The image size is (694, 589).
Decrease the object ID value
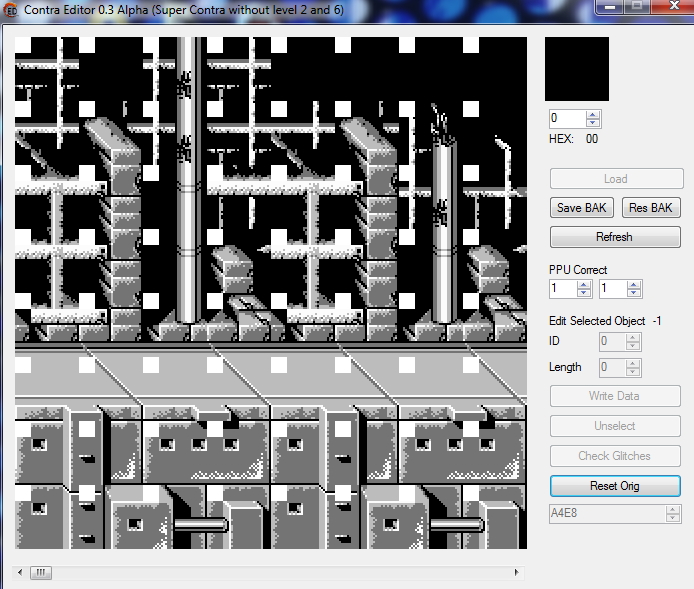633,346
